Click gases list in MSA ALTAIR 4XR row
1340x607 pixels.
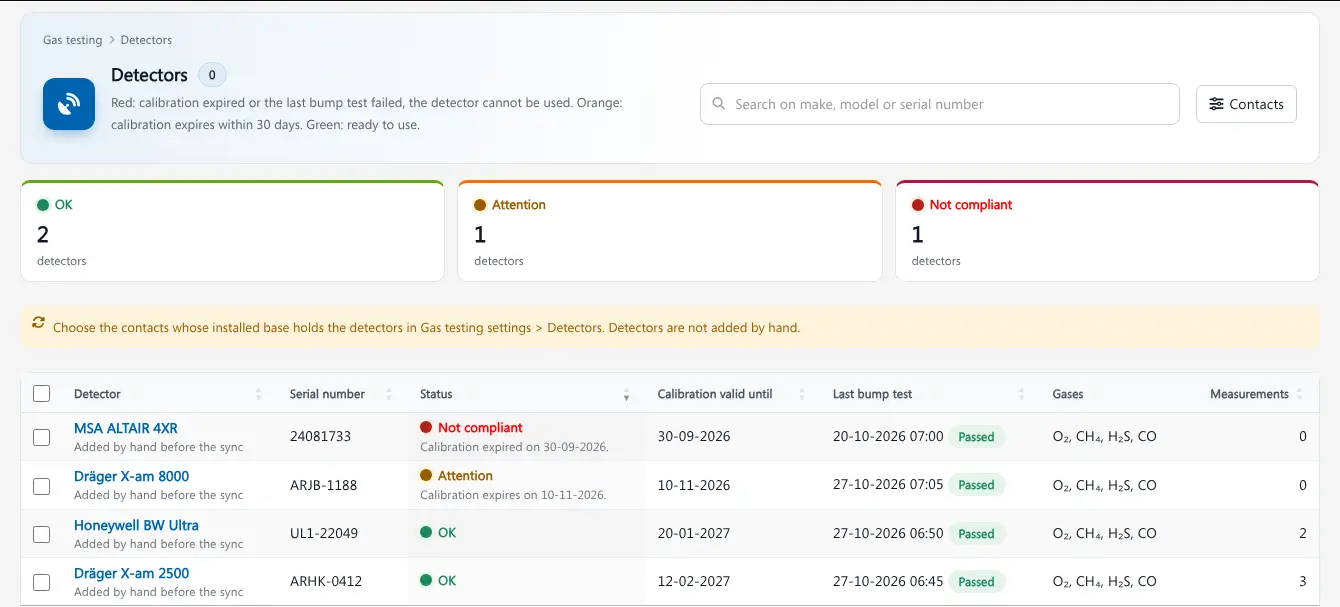coord(1105,437)
